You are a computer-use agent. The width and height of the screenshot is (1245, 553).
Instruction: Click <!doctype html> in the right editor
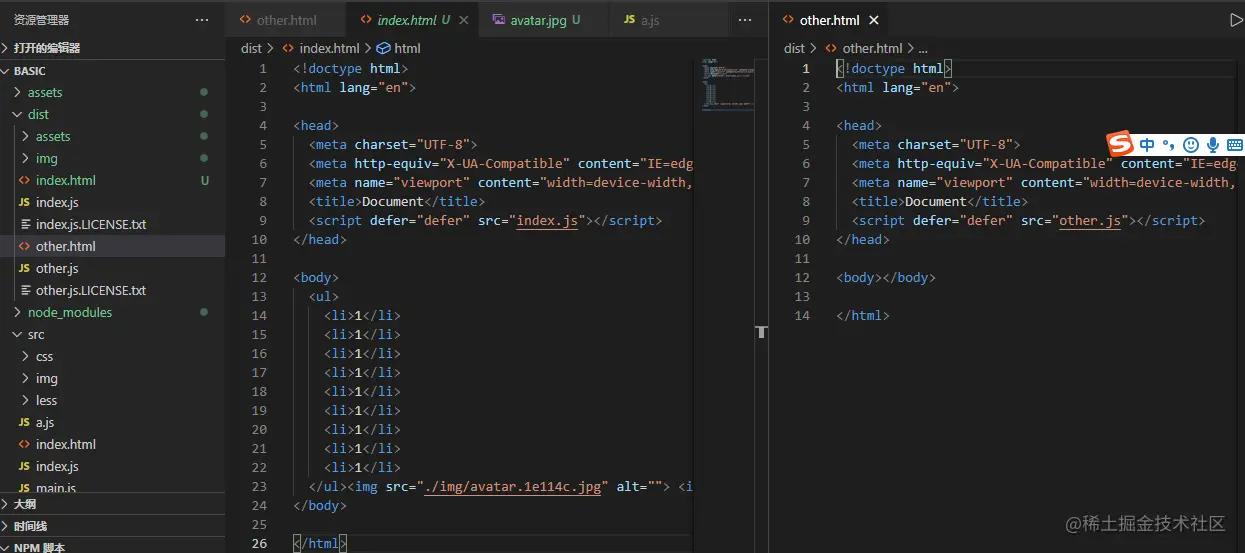click(894, 69)
